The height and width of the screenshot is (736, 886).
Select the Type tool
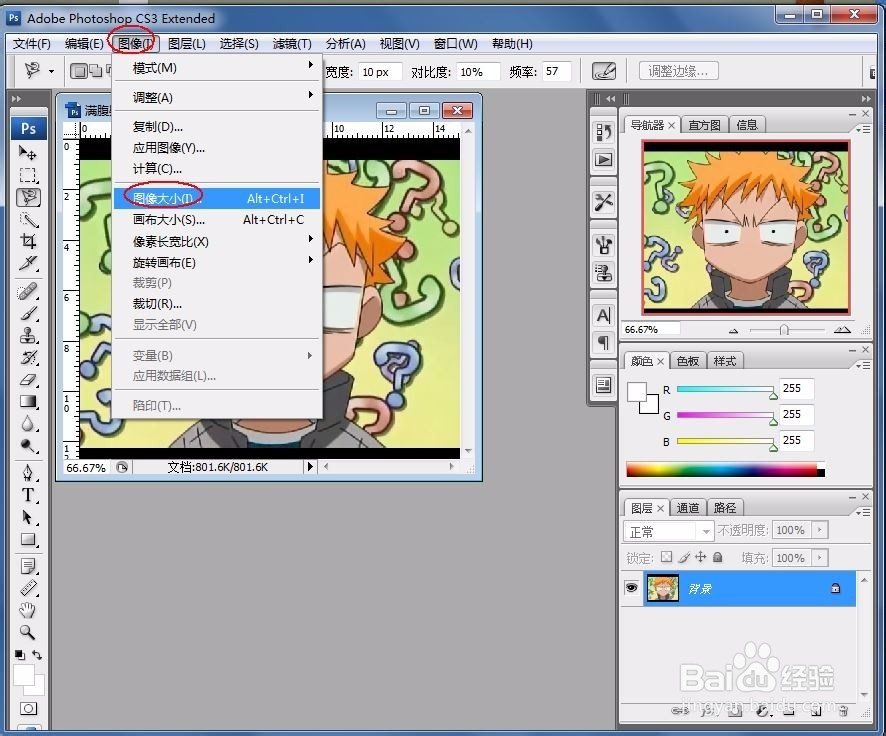tap(28, 495)
